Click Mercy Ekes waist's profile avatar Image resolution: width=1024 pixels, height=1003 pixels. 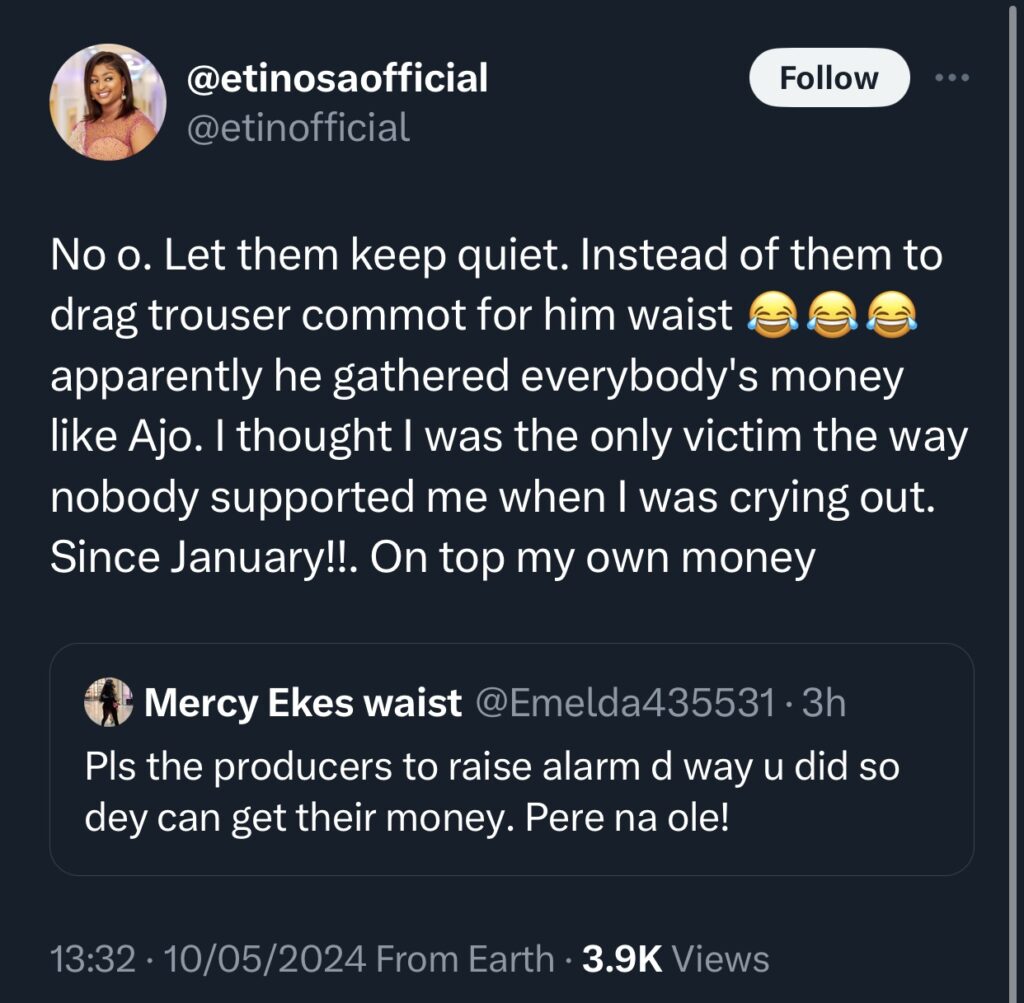point(106,702)
